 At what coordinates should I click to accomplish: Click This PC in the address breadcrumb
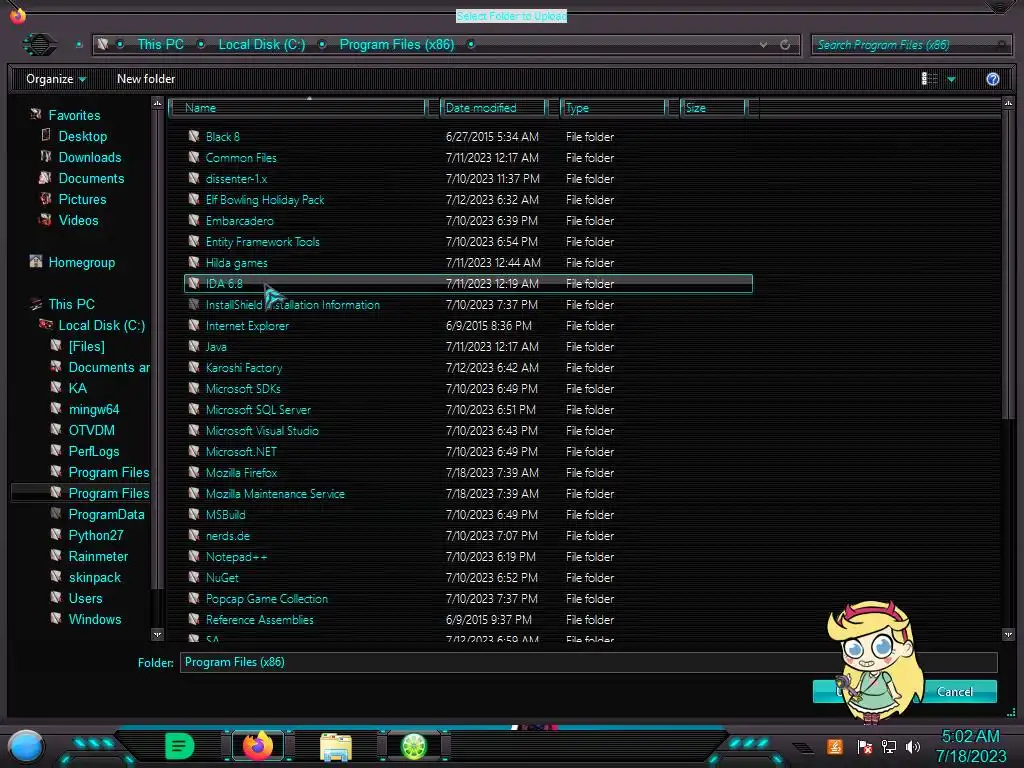click(x=160, y=44)
